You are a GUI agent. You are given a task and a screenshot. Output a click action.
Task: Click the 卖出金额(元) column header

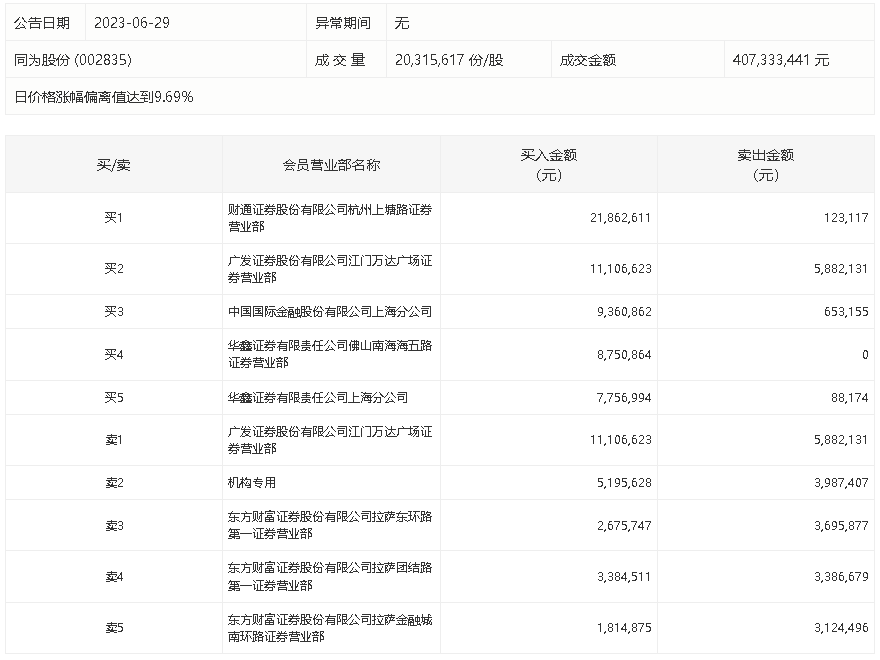tap(766, 165)
